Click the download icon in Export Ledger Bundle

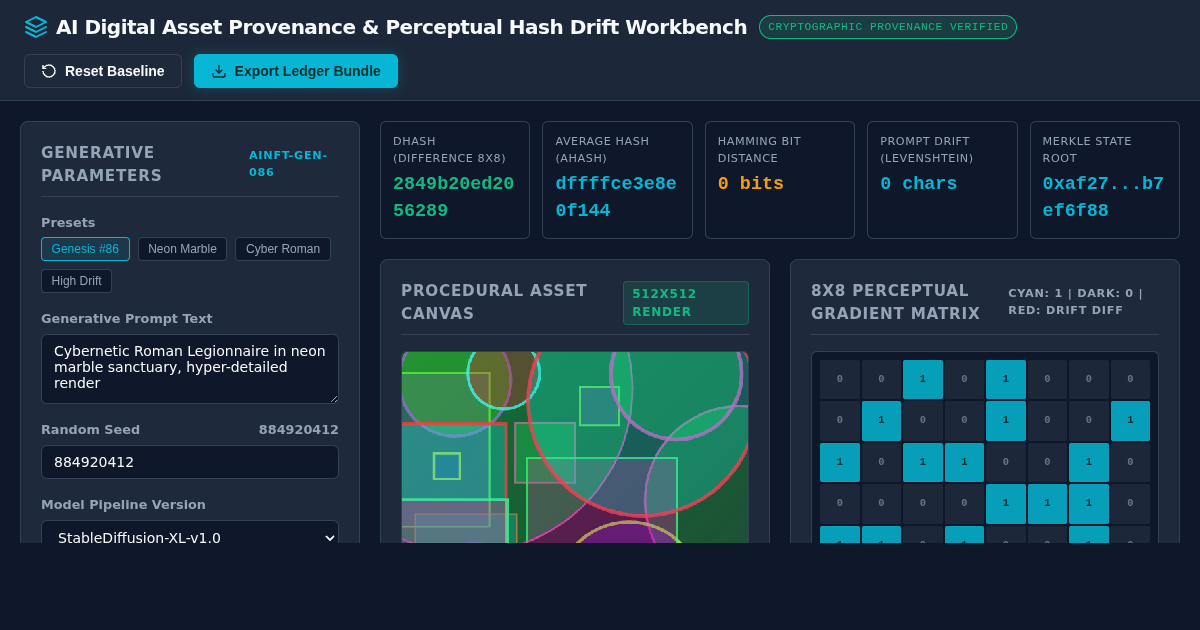click(219, 71)
